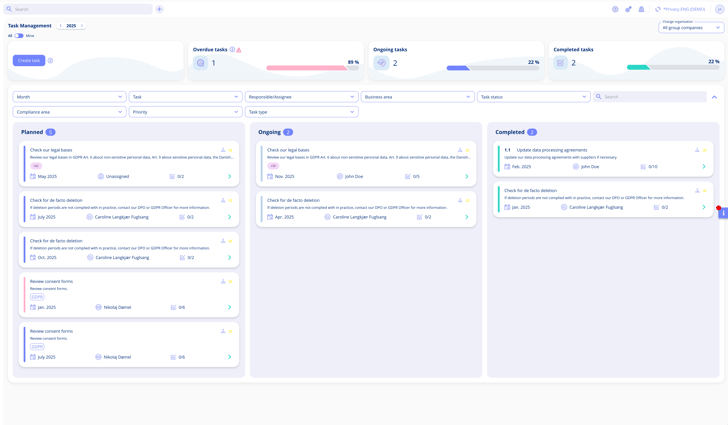The width and height of the screenshot is (728, 425).
Task: Open the Task filter dropdown
Action: click(185, 97)
